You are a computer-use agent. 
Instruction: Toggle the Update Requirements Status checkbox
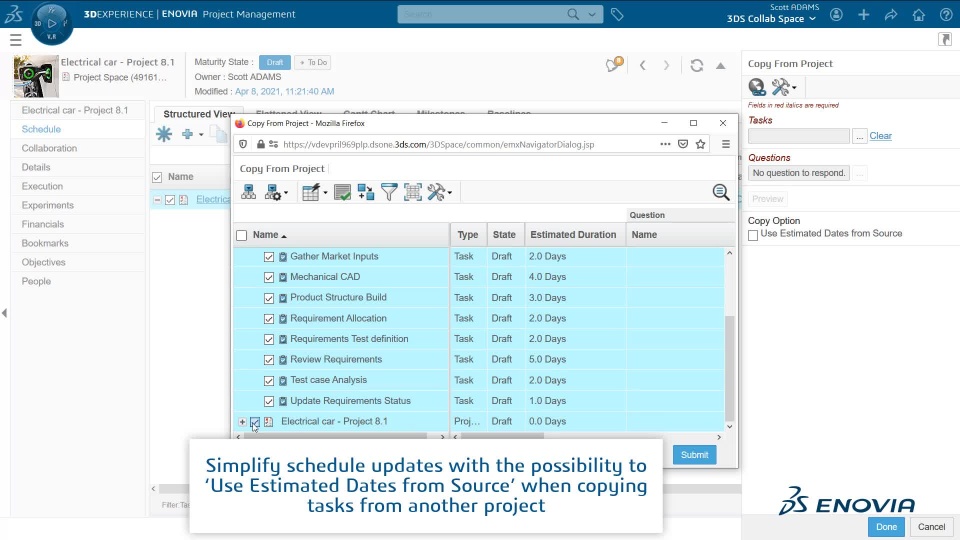coord(269,402)
